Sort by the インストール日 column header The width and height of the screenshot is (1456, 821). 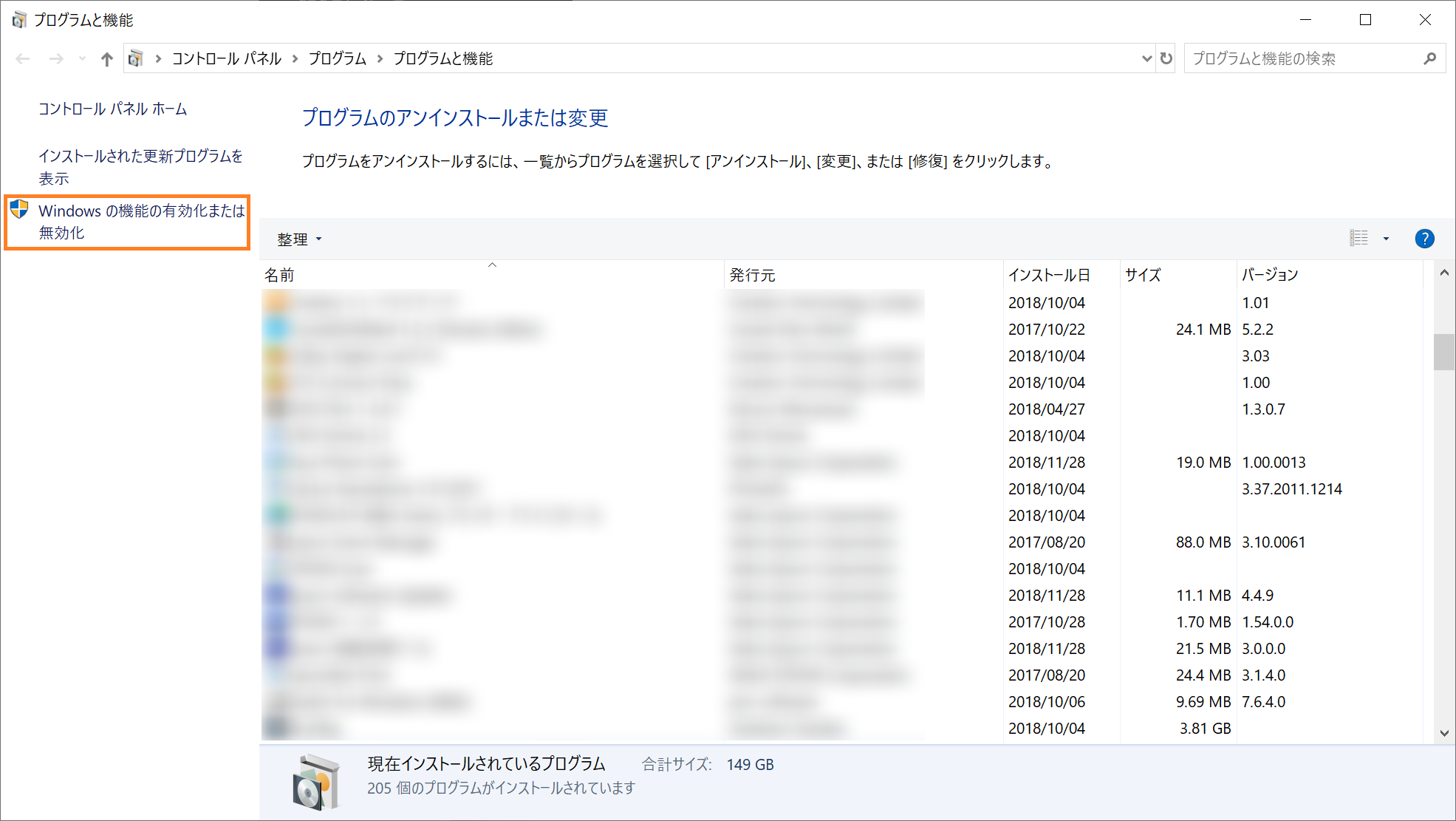pos(1049,275)
